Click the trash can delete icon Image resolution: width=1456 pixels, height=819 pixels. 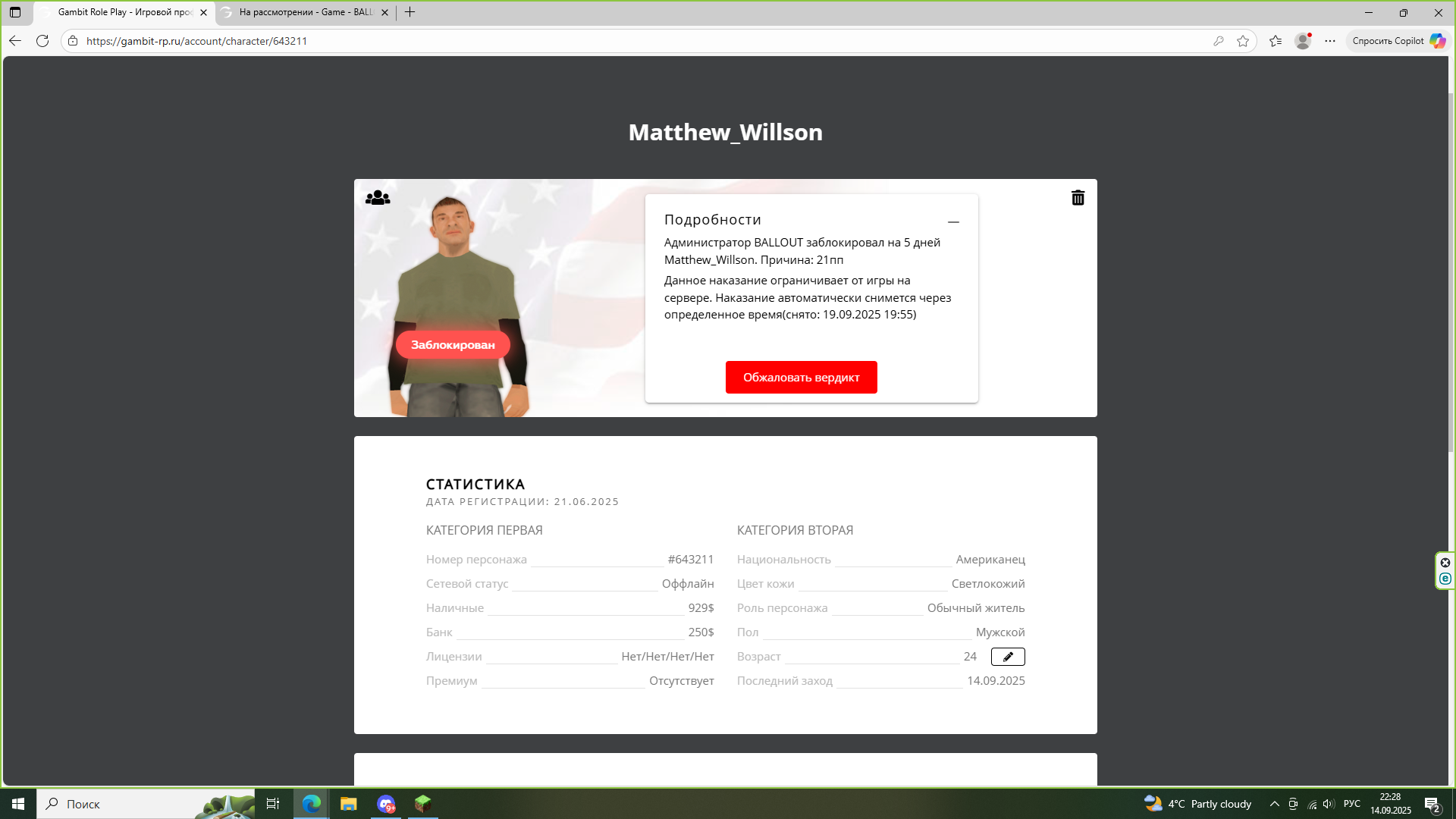click(x=1078, y=198)
